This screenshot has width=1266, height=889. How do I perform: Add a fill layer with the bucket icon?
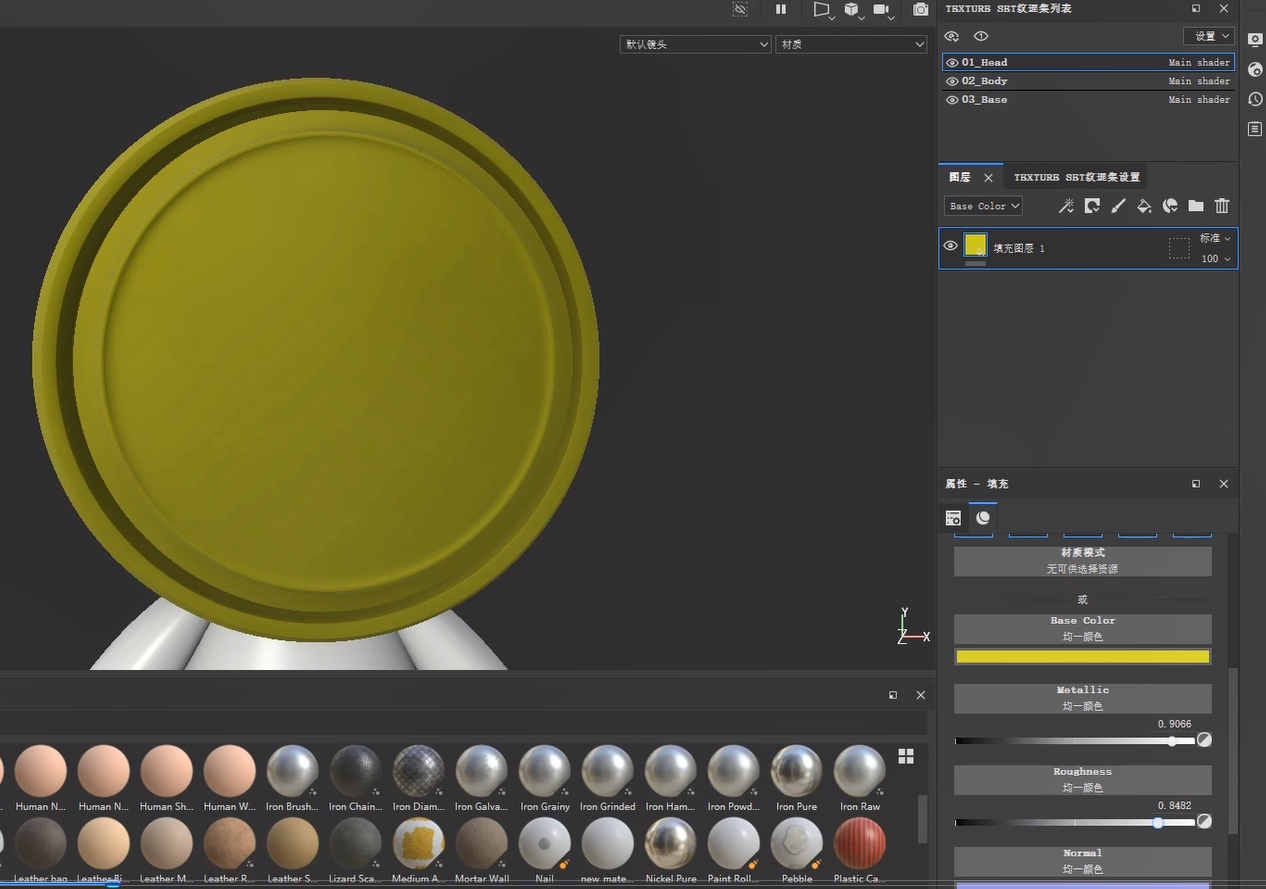point(1144,206)
